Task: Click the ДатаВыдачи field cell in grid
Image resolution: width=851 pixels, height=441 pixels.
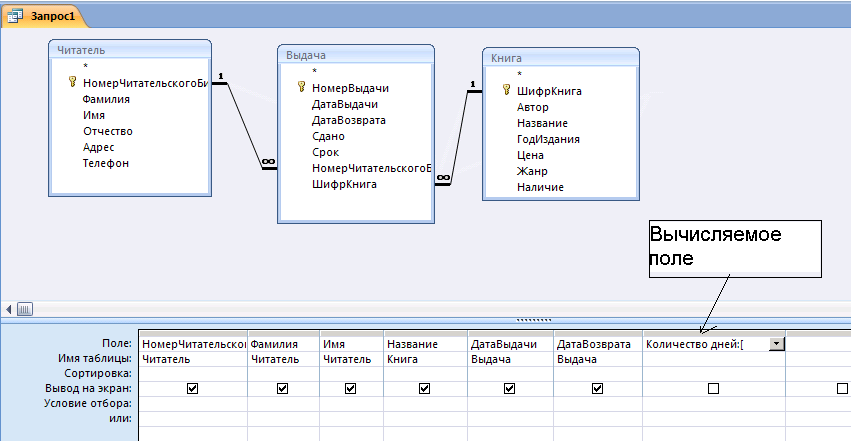Action: 510,344
